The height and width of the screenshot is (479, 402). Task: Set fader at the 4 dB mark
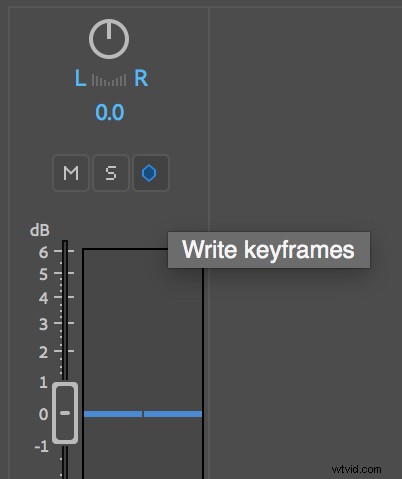43,298
